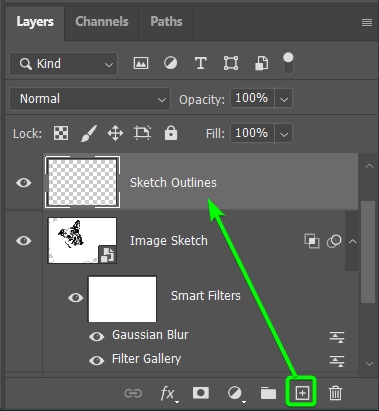The width and height of the screenshot is (379, 411).
Task: Create a new group with the folder icon
Action: [268, 393]
